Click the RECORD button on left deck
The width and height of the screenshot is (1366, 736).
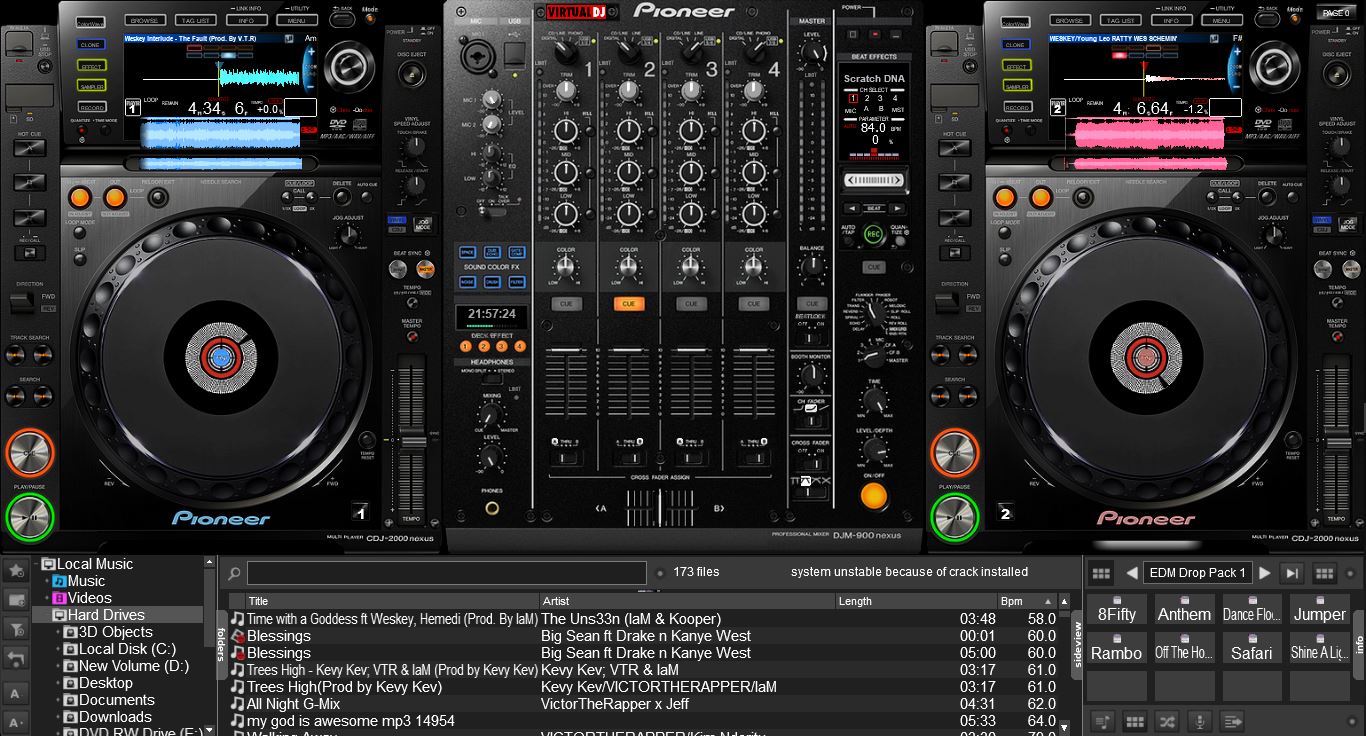91,108
